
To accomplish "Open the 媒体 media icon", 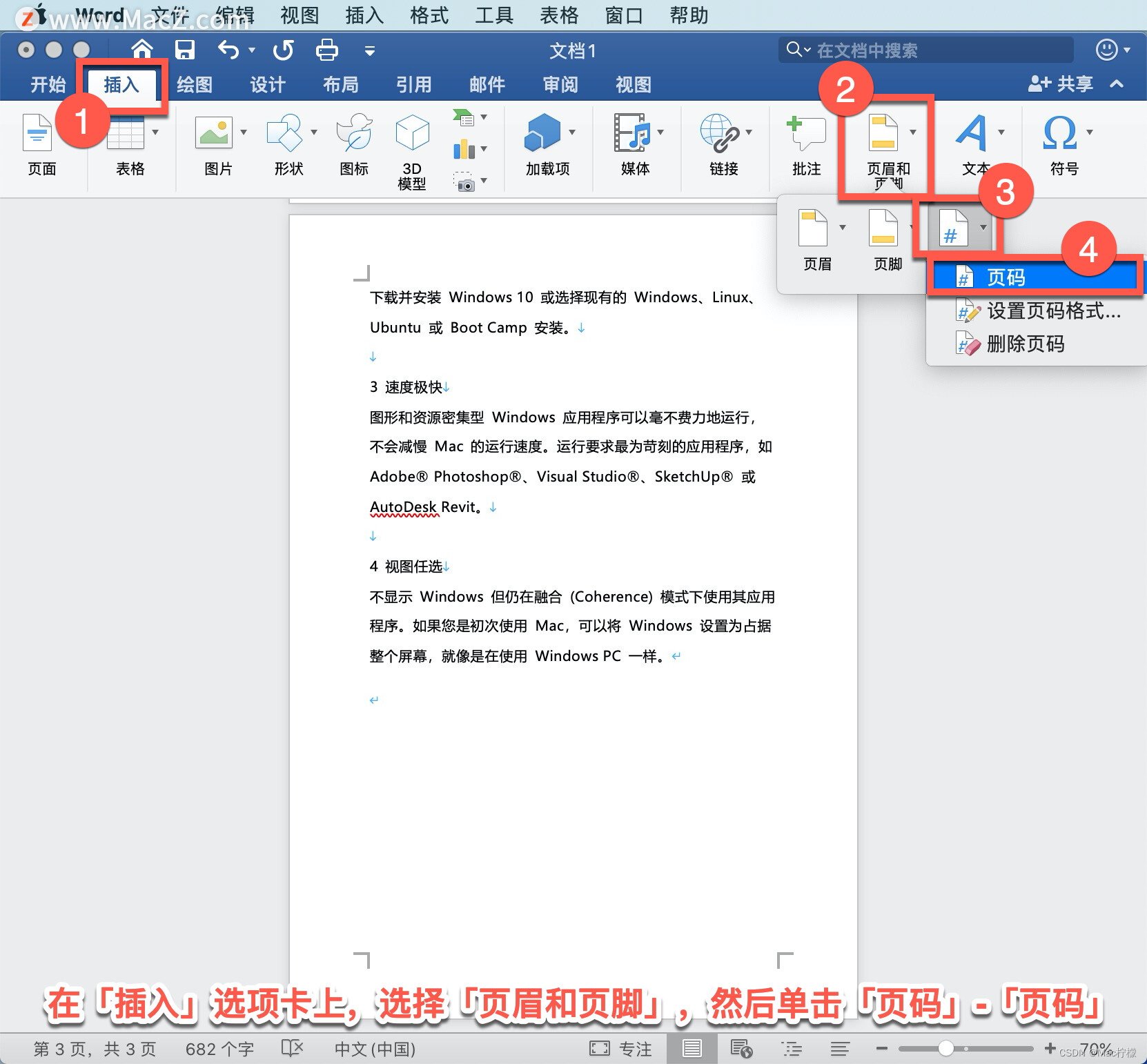I will click(631, 132).
